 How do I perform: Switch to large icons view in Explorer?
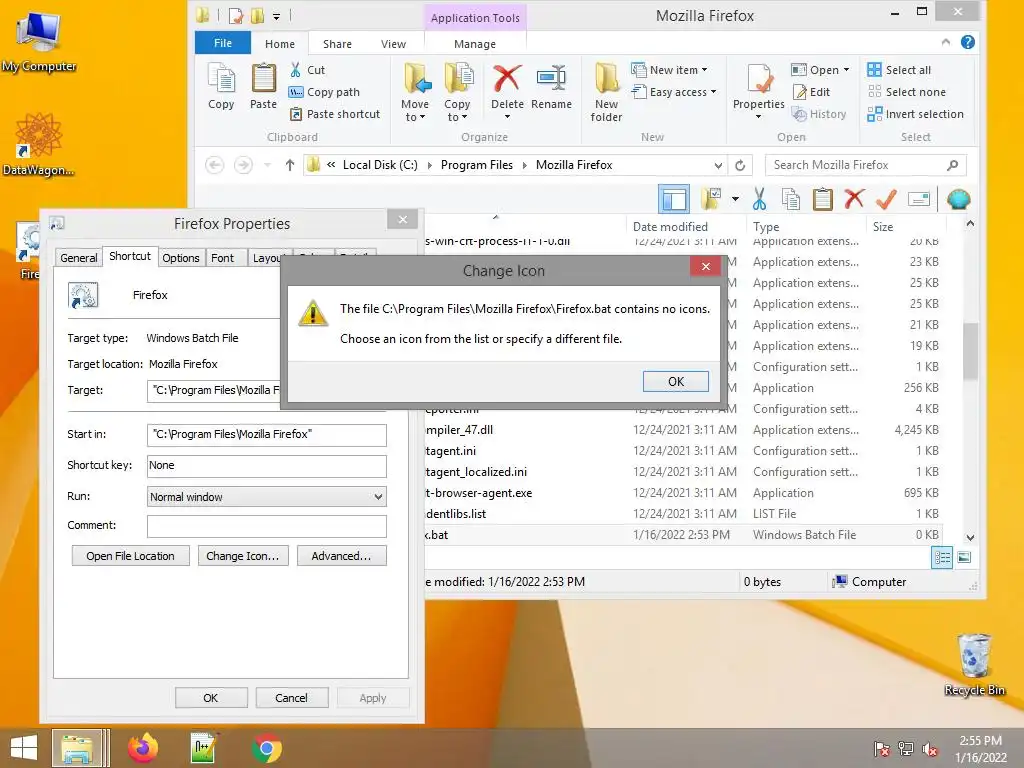[964, 558]
